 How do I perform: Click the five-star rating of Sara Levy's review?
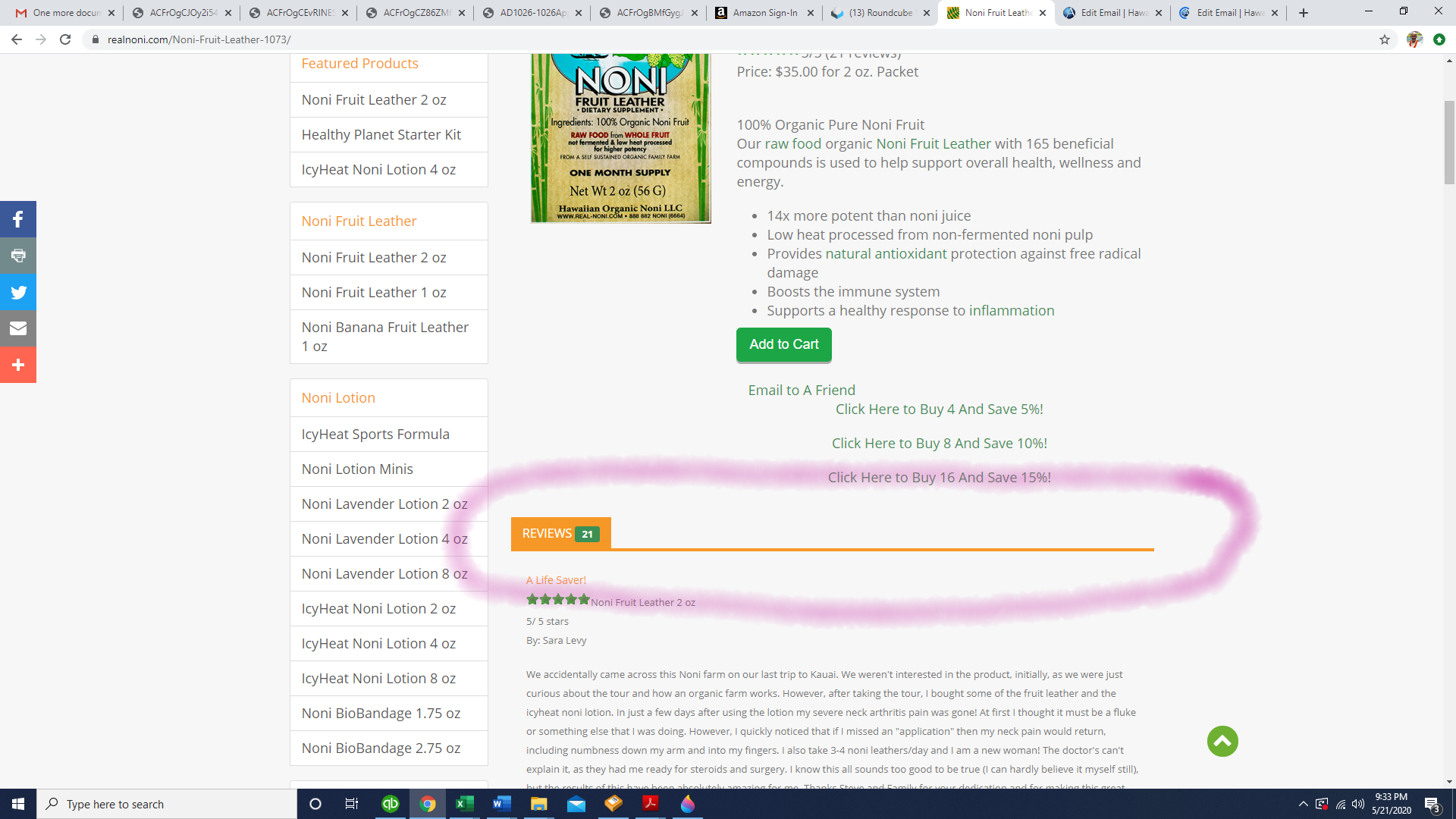558,600
